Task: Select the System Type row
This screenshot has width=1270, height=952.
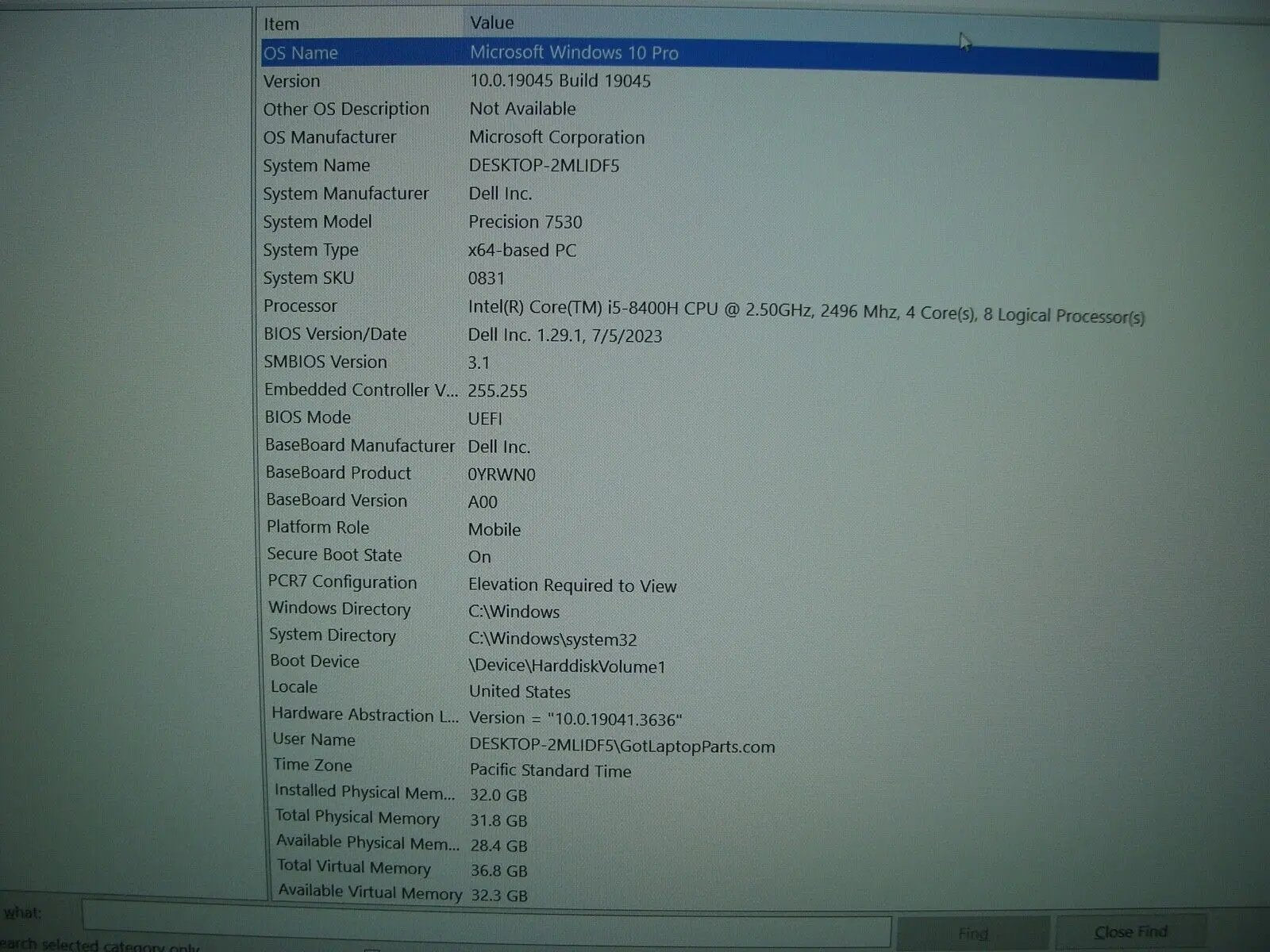Action: pyautogui.click(x=710, y=250)
